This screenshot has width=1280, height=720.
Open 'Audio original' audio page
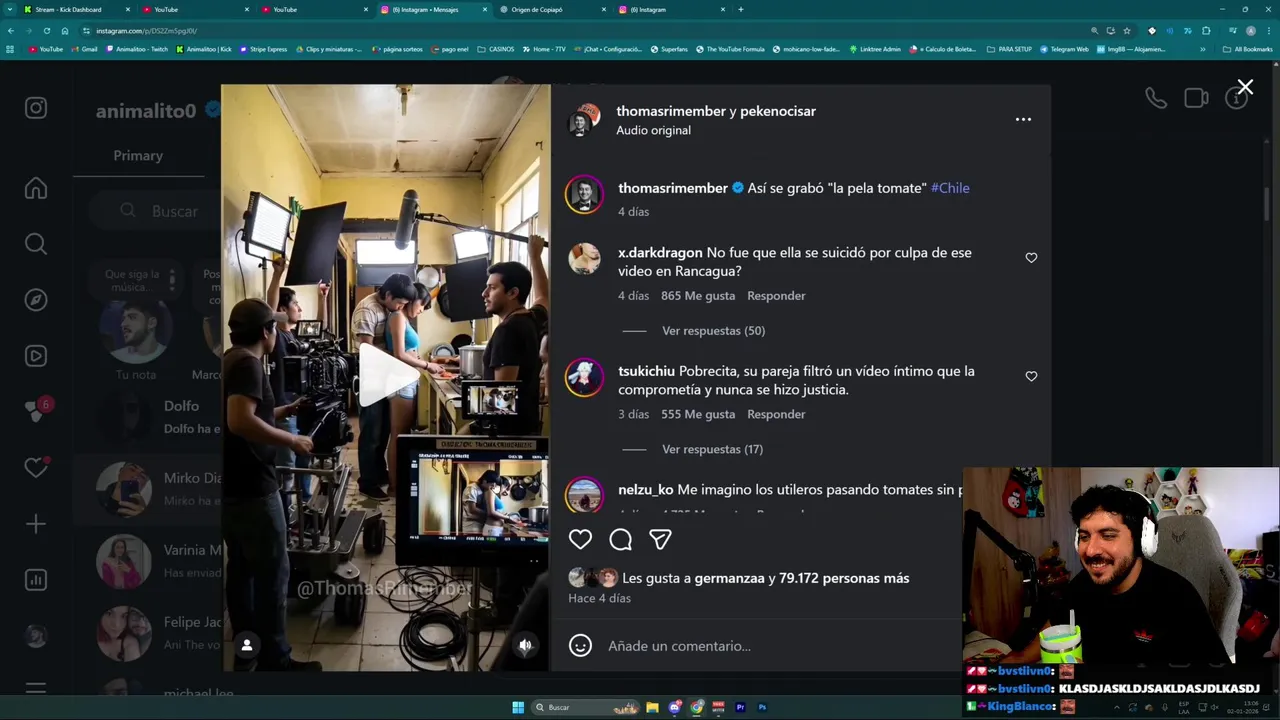[653, 130]
